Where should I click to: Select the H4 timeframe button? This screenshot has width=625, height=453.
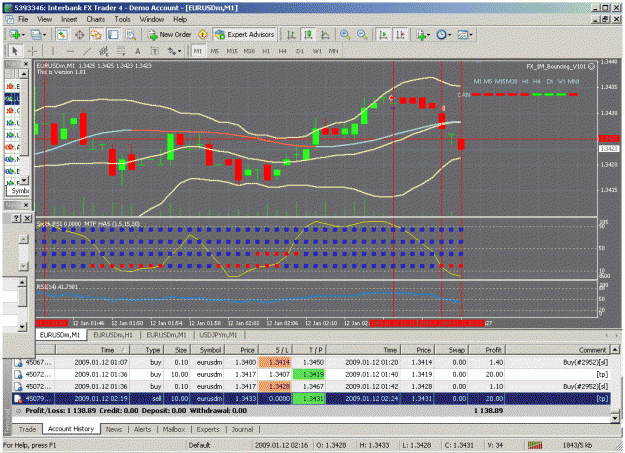click(283, 51)
